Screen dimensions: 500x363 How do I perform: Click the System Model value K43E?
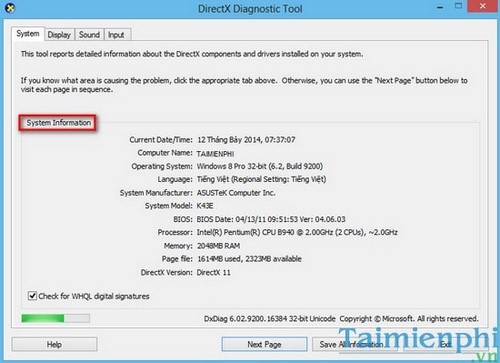pyautogui.click(x=205, y=206)
